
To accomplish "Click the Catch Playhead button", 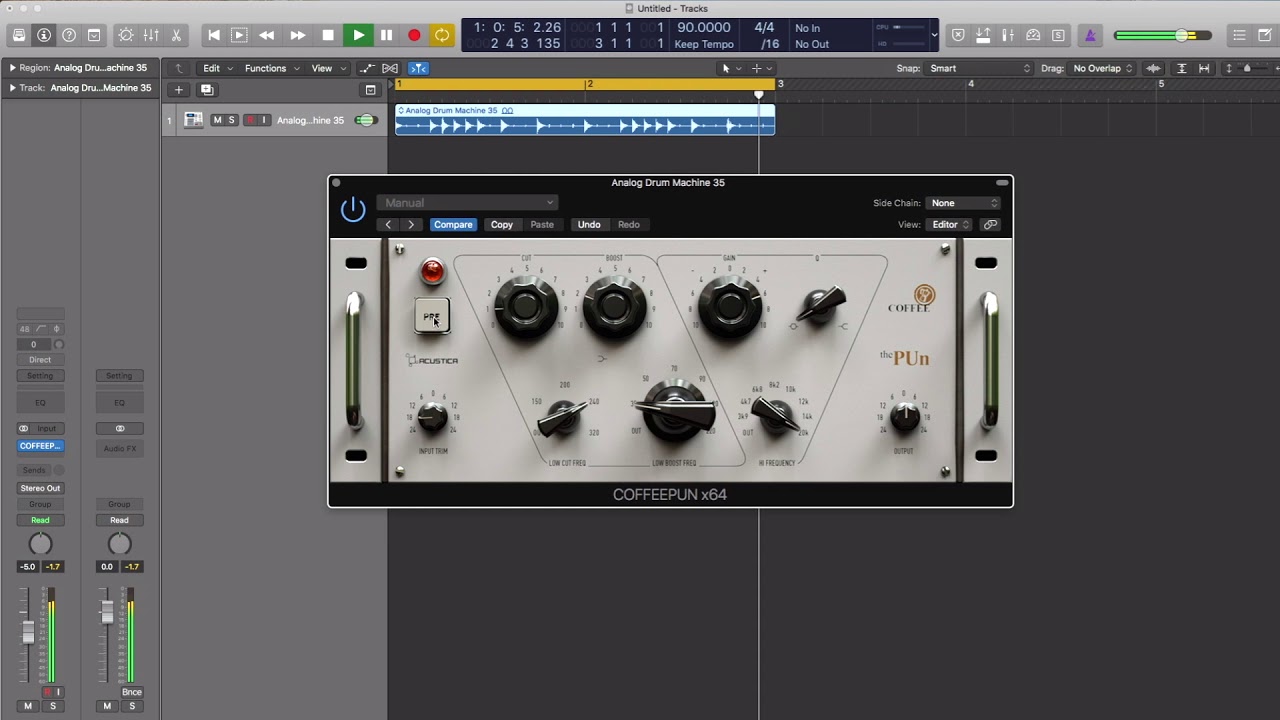I will tap(418, 68).
